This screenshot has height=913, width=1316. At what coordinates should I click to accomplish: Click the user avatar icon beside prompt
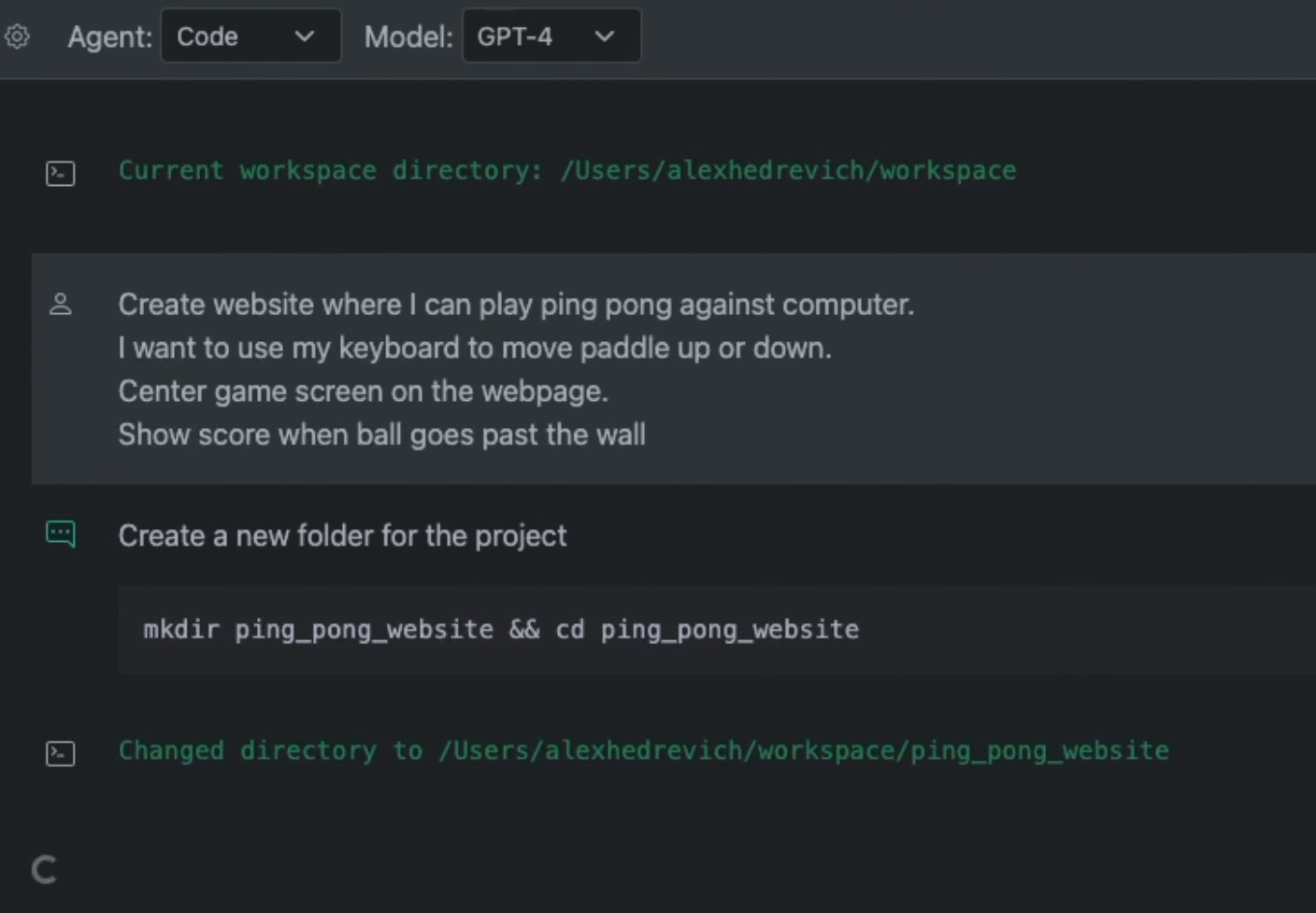tap(61, 305)
